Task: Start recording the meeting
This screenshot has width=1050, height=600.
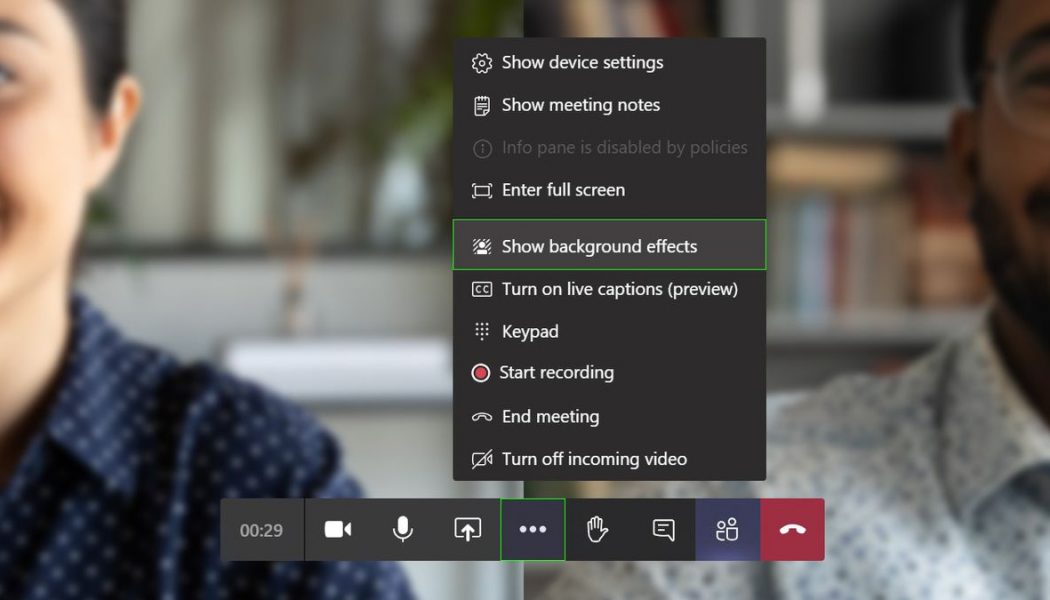Action: click(x=555, y=372)
